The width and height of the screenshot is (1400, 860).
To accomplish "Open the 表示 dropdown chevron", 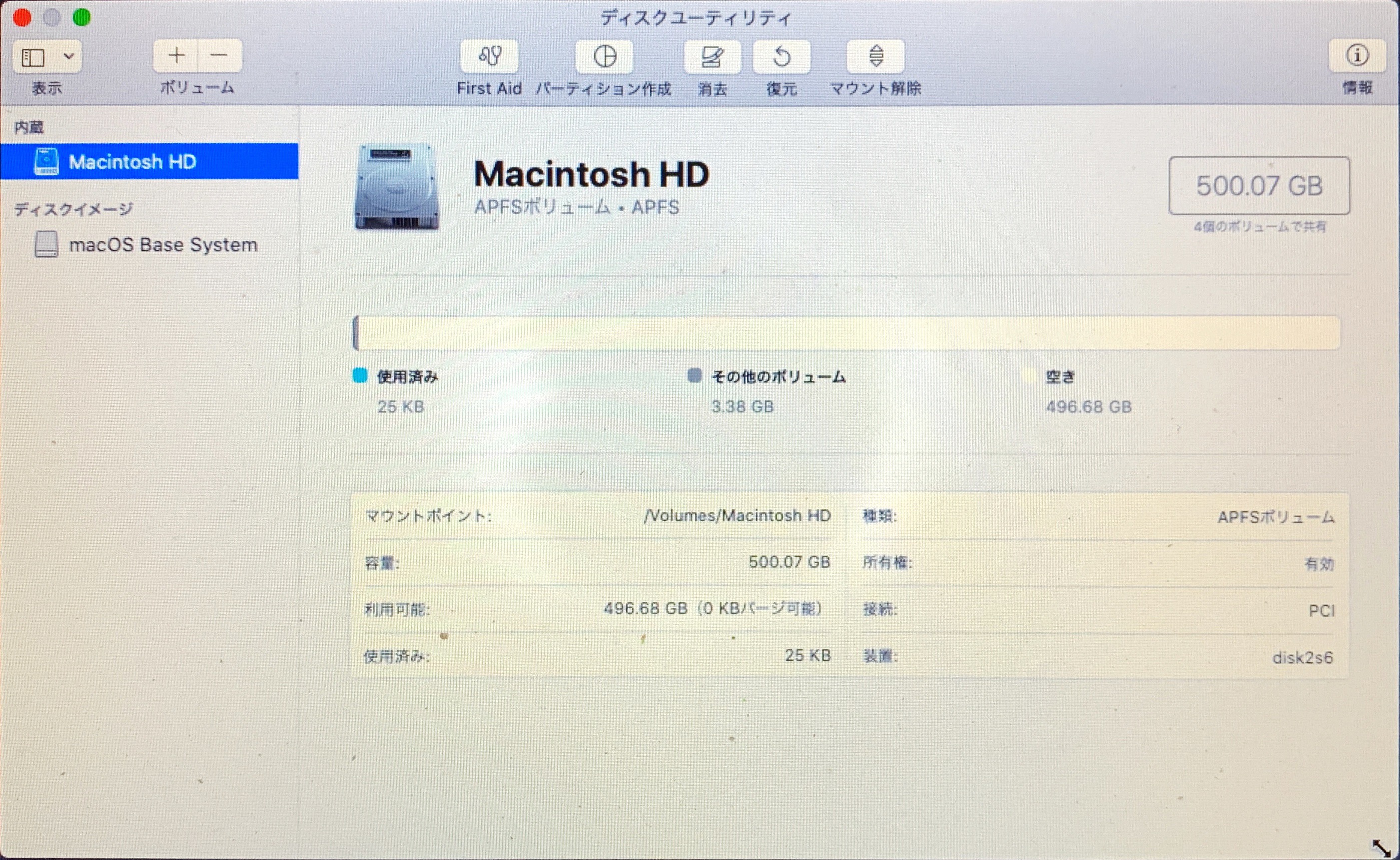I will (x=69, y=56).
